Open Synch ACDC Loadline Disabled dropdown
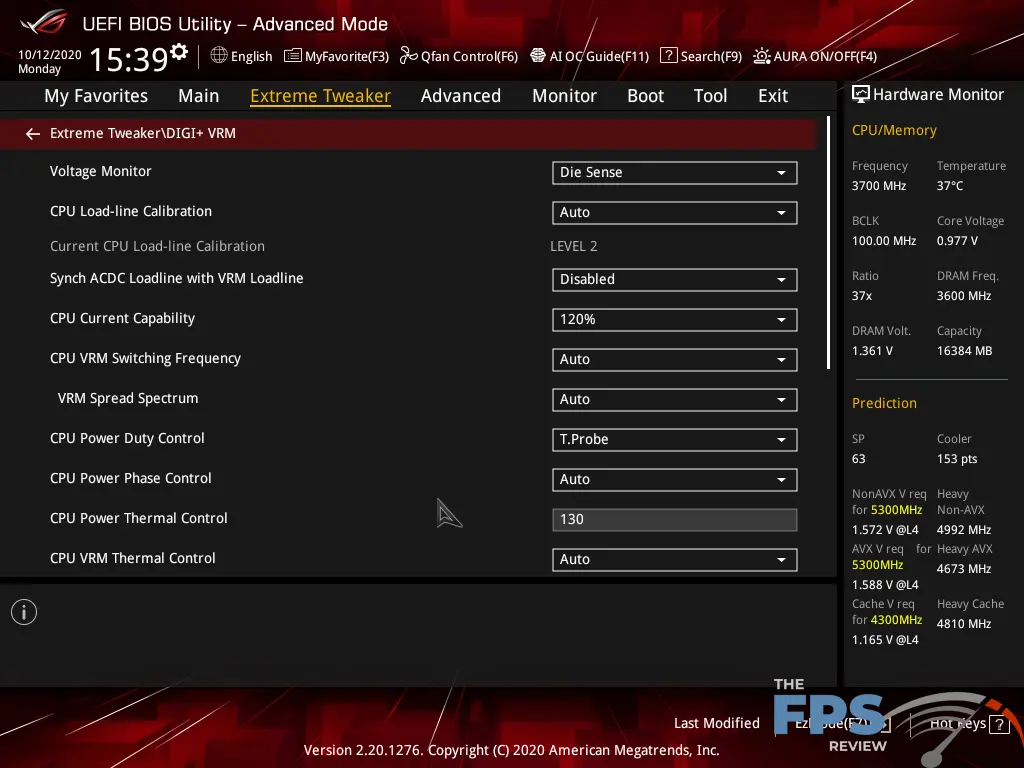This screenshot has height=768, width=1024. click(675, 280)
